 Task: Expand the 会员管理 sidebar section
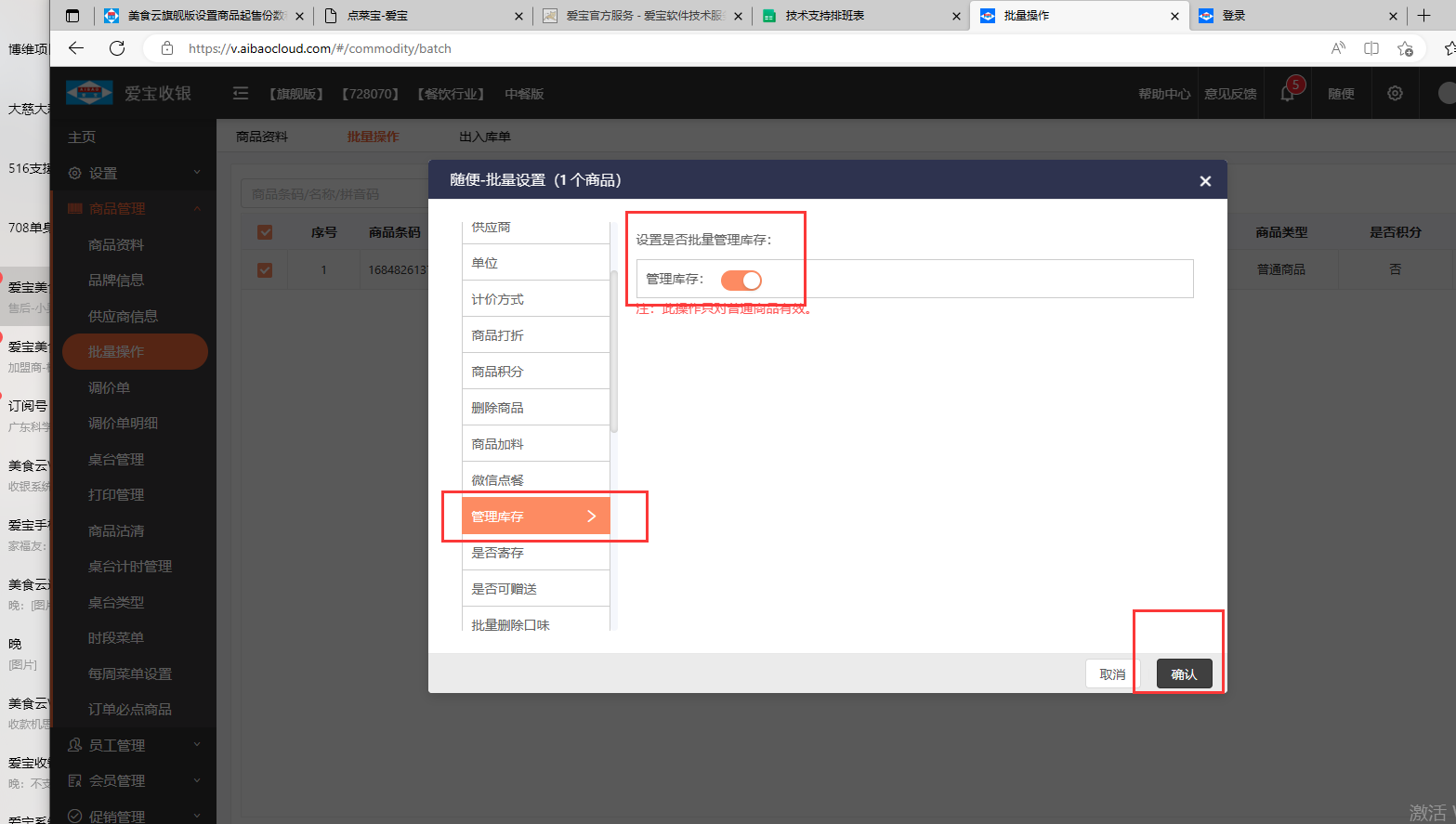tap(133, 780)
